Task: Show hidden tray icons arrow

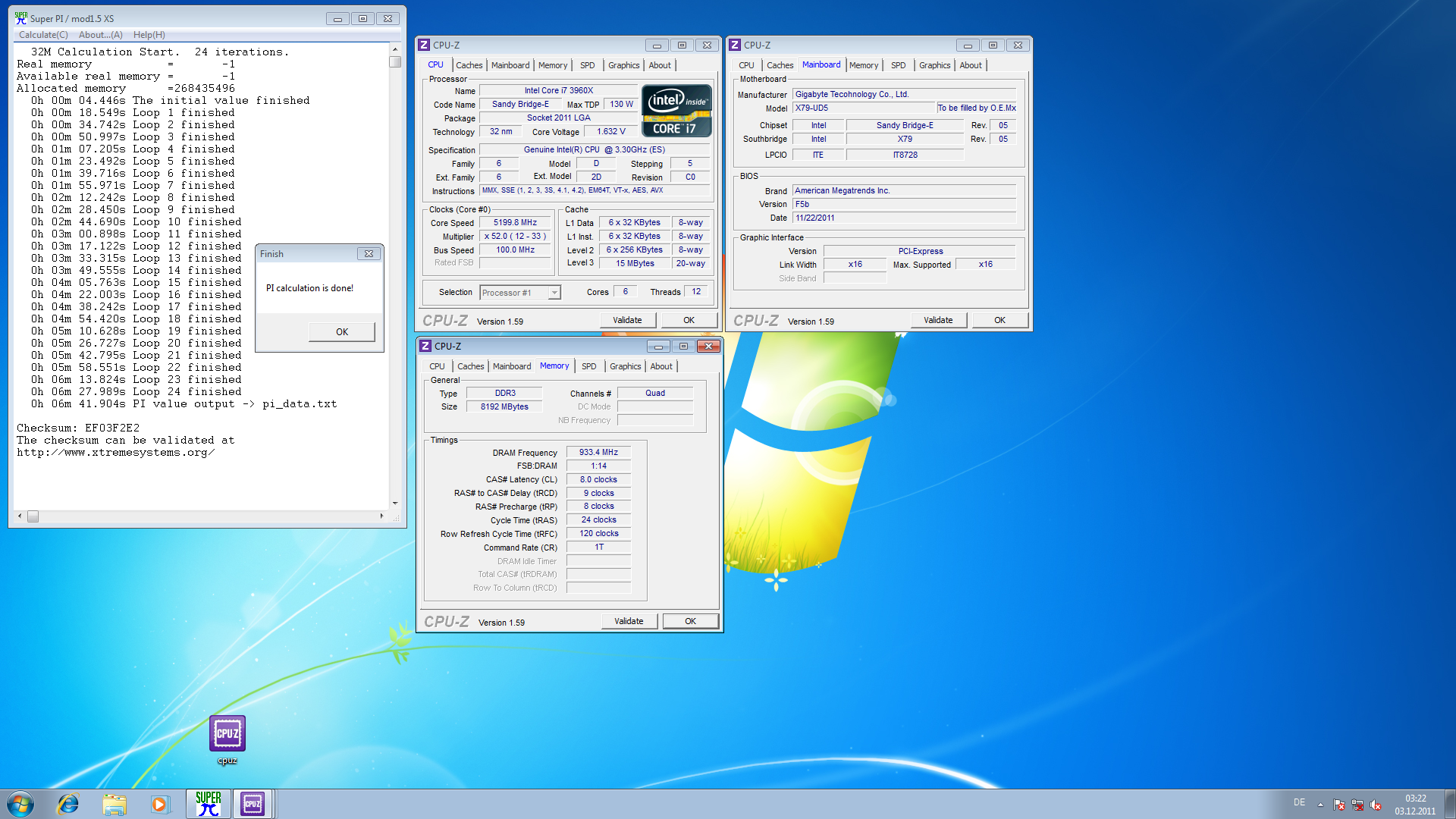Action: point(1320,805)
